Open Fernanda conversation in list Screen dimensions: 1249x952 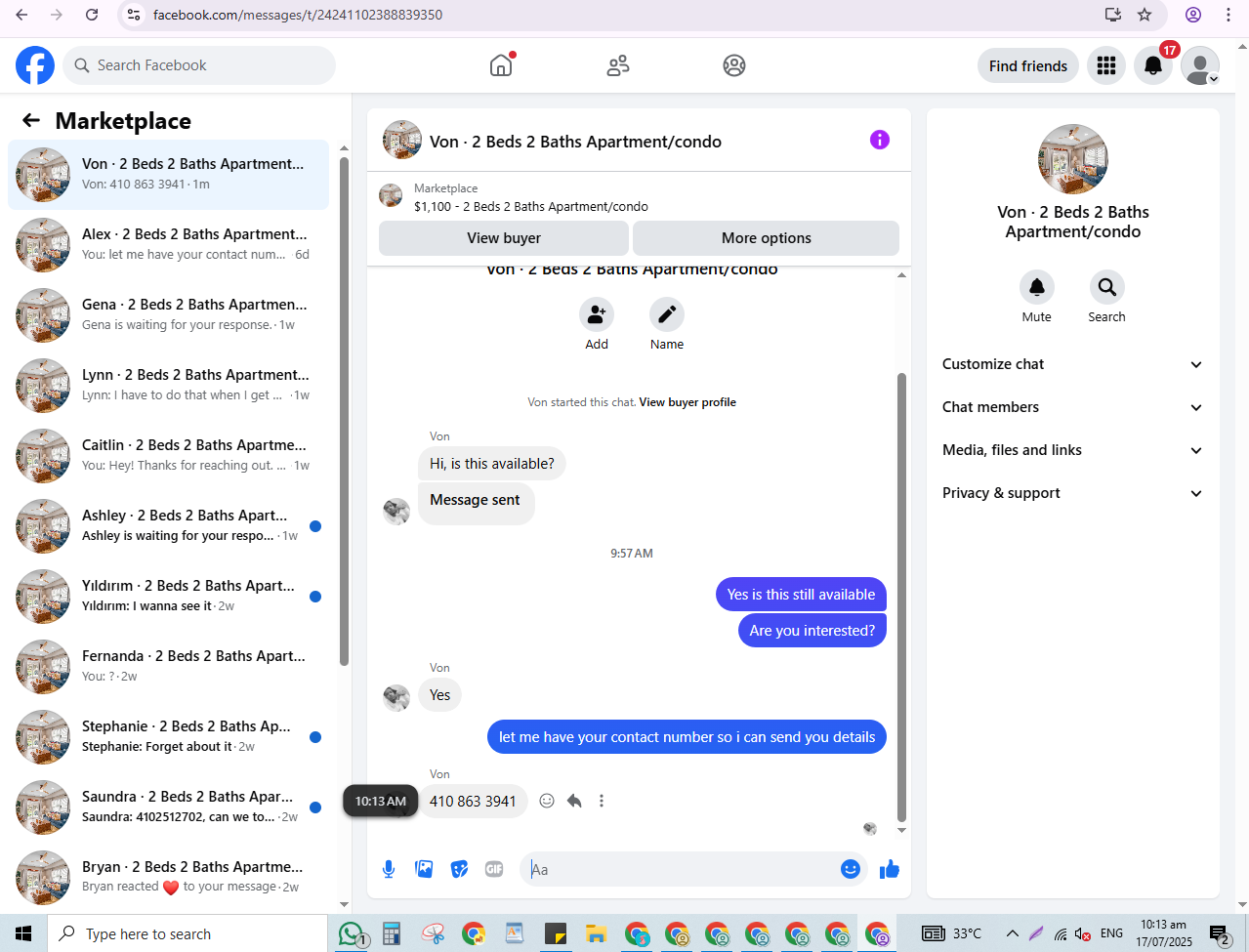coord(168,666)
